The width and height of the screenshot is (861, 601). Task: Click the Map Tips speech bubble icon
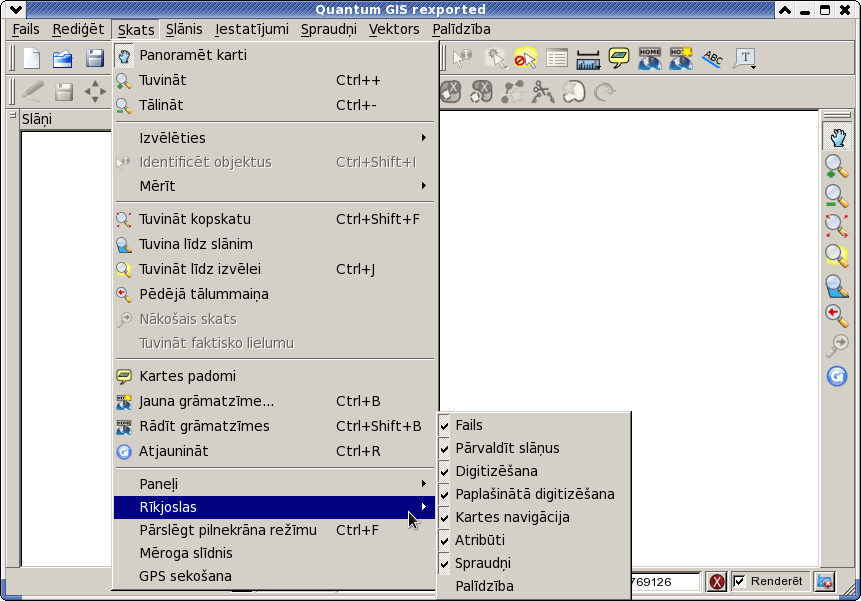(x=619, y=58)
